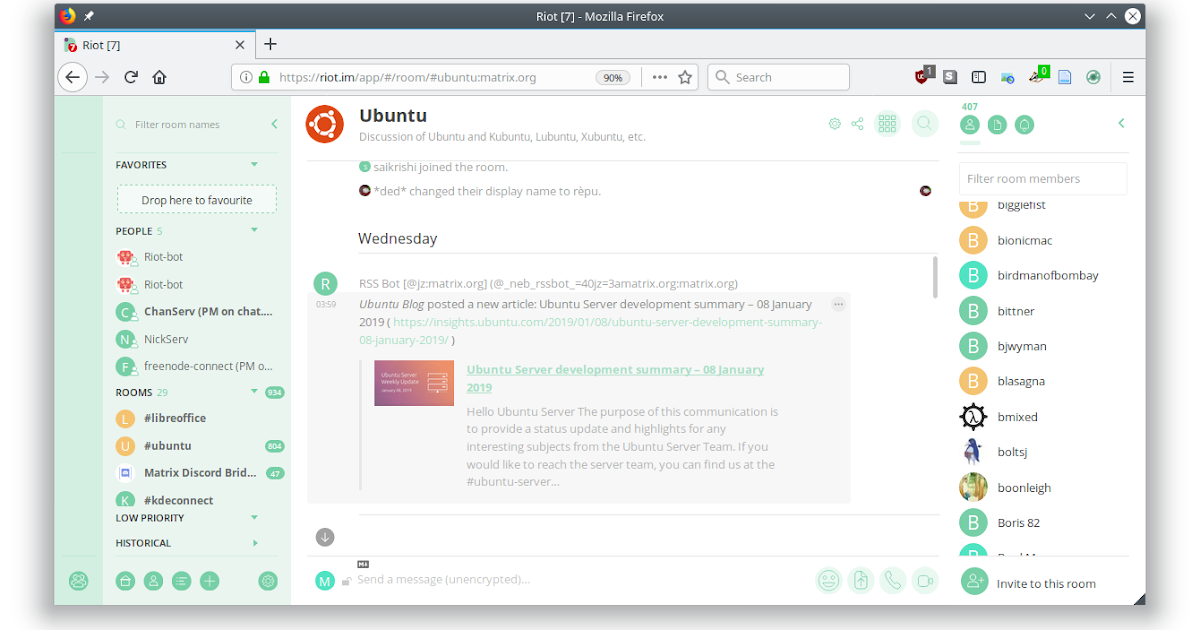Collapse the Rooms section

[x=254, y=392]
